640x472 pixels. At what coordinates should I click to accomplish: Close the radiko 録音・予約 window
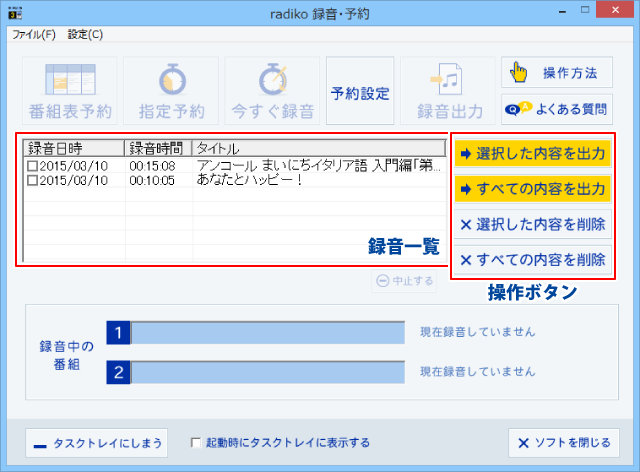[615, 10]
